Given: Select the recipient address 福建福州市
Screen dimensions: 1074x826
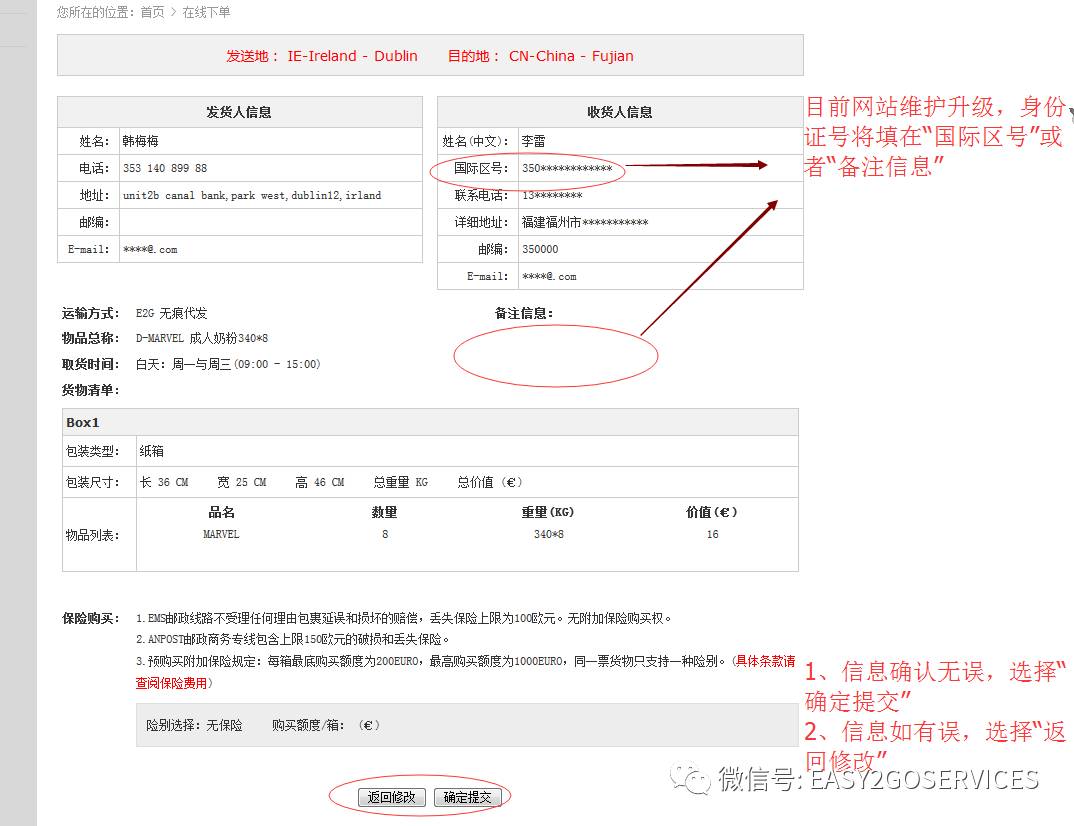Looking at the screenshot, I should tap(584, 222).
